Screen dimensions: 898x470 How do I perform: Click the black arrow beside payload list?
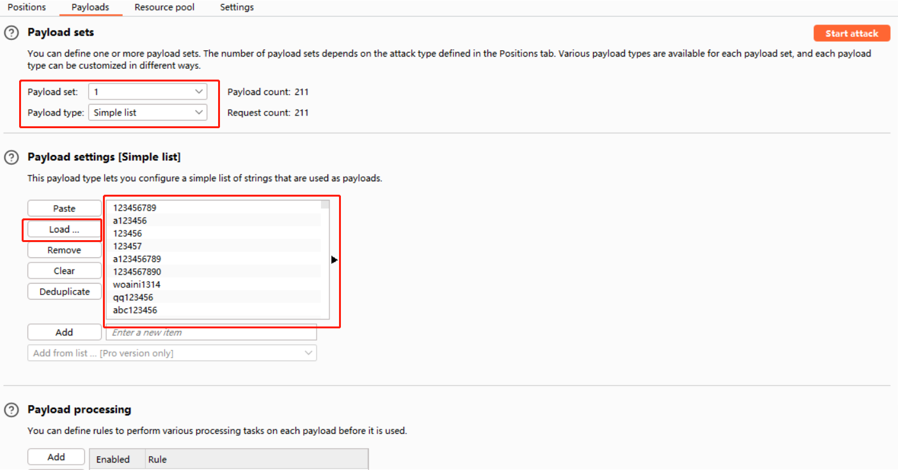pos(334,260)
